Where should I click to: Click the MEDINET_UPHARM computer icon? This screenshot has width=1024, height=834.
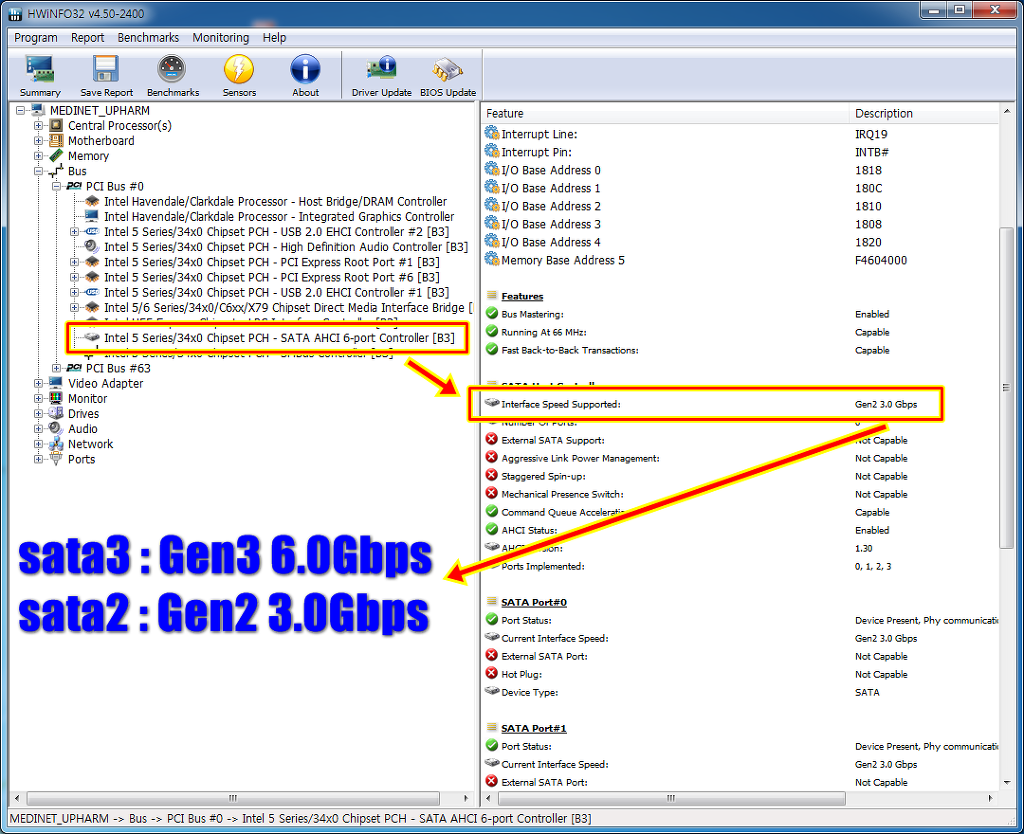pos(39,110)
